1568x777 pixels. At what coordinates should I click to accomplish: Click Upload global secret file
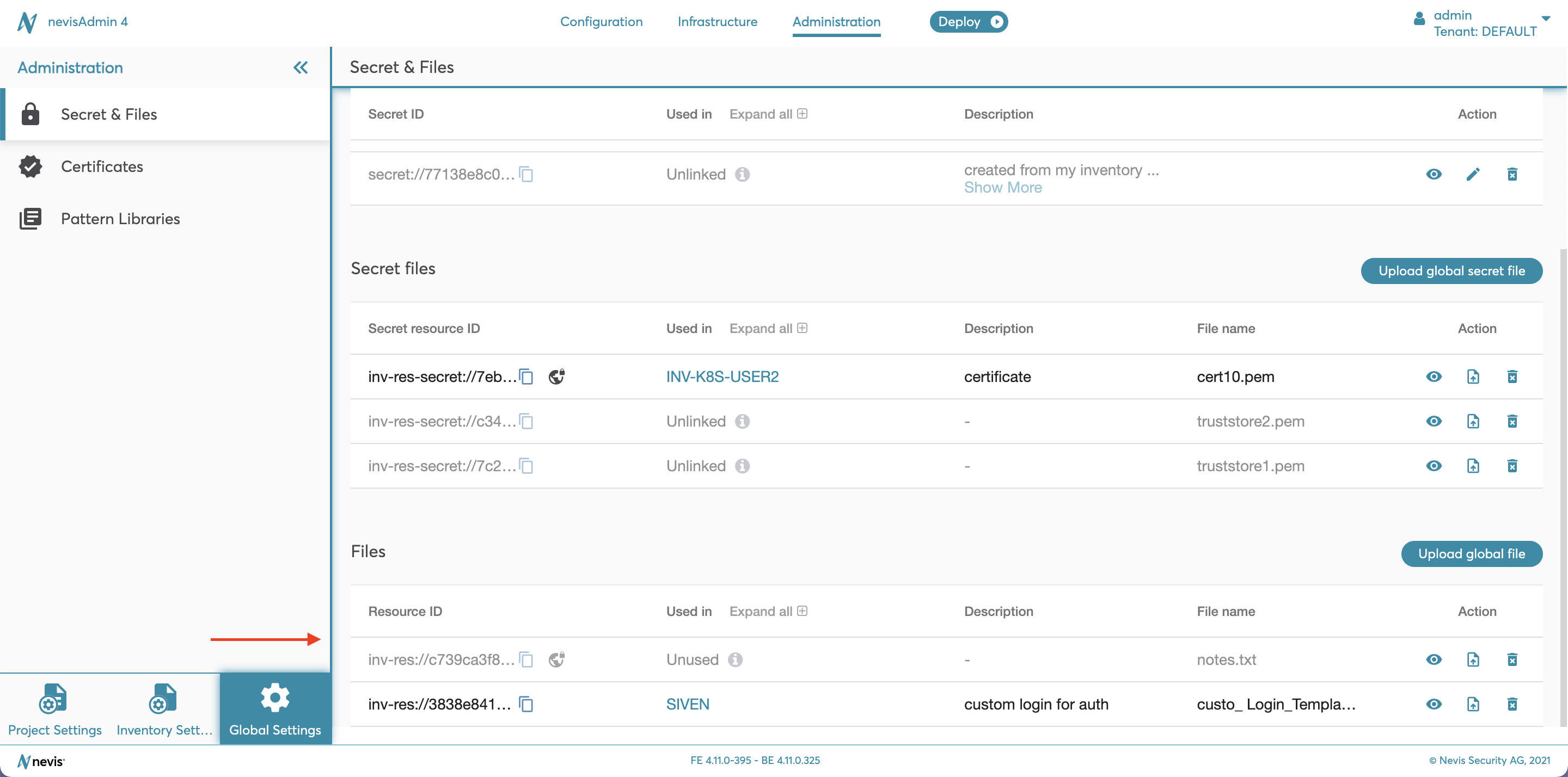pos(1451,271)
